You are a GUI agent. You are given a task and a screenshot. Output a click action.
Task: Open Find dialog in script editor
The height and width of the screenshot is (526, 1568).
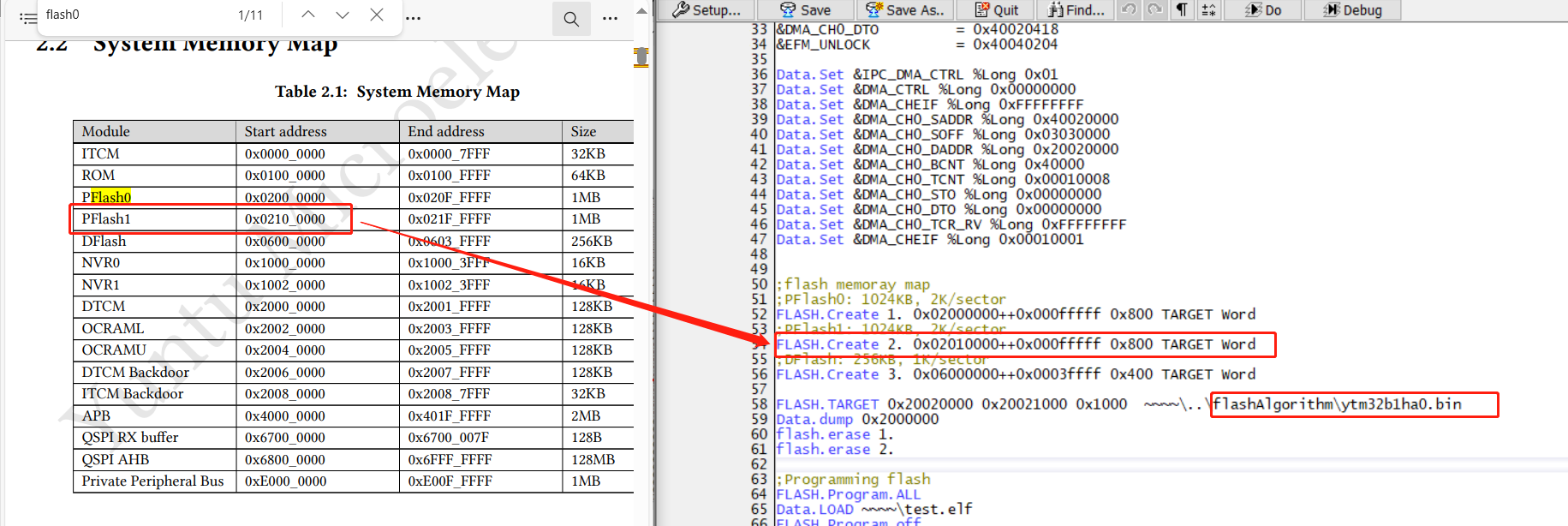[1076, 10]
